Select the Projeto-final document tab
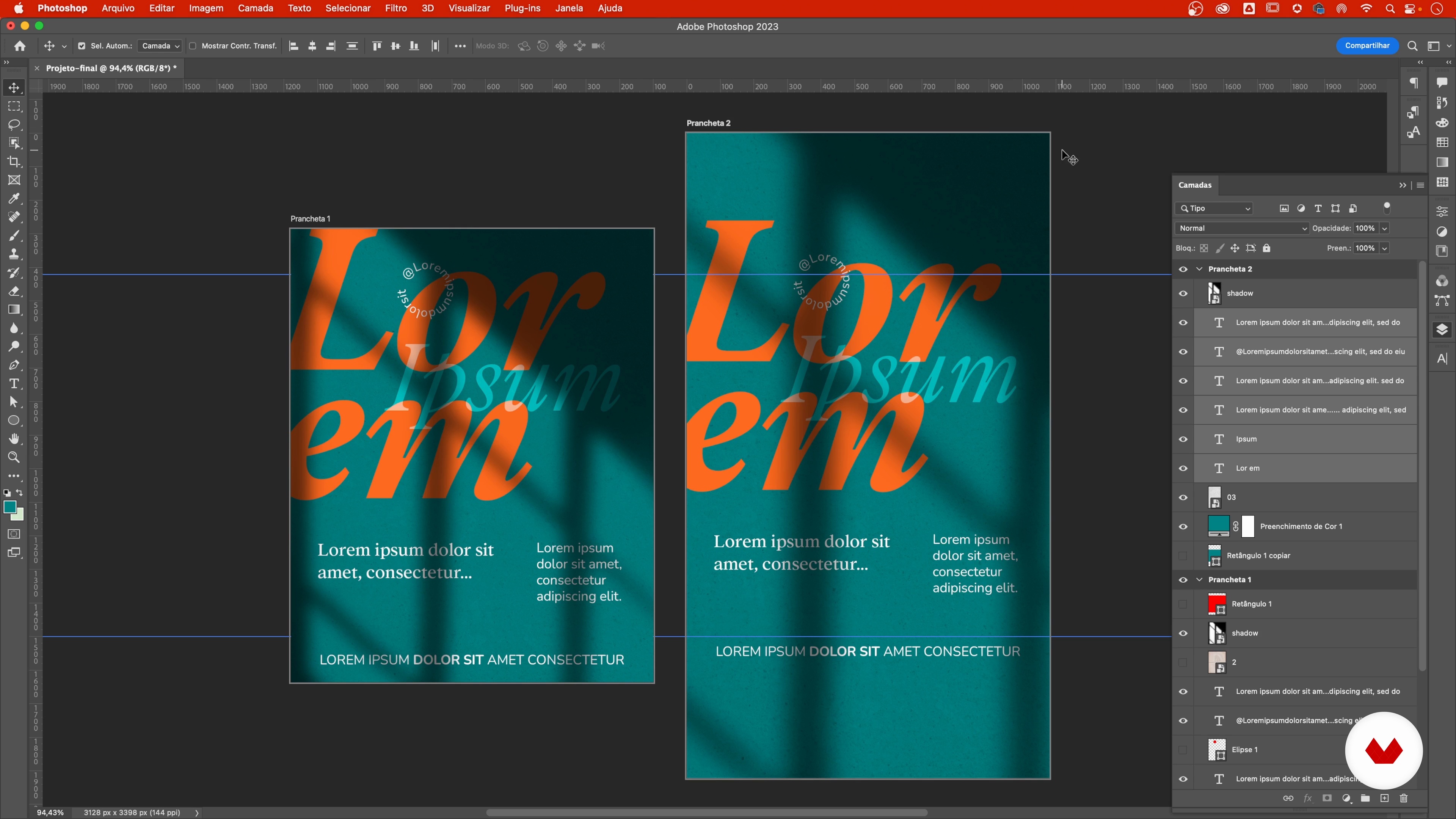Image resolution: width=1456 pixels, height=819 pixels. click(x=111, y=68)
